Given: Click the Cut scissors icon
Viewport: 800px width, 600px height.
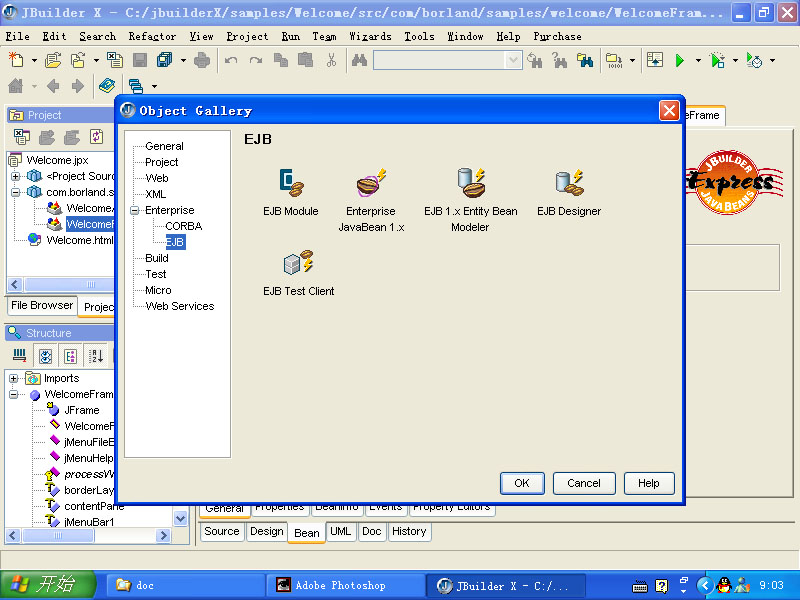Looking at the screenshot, I should coord(331,61).
